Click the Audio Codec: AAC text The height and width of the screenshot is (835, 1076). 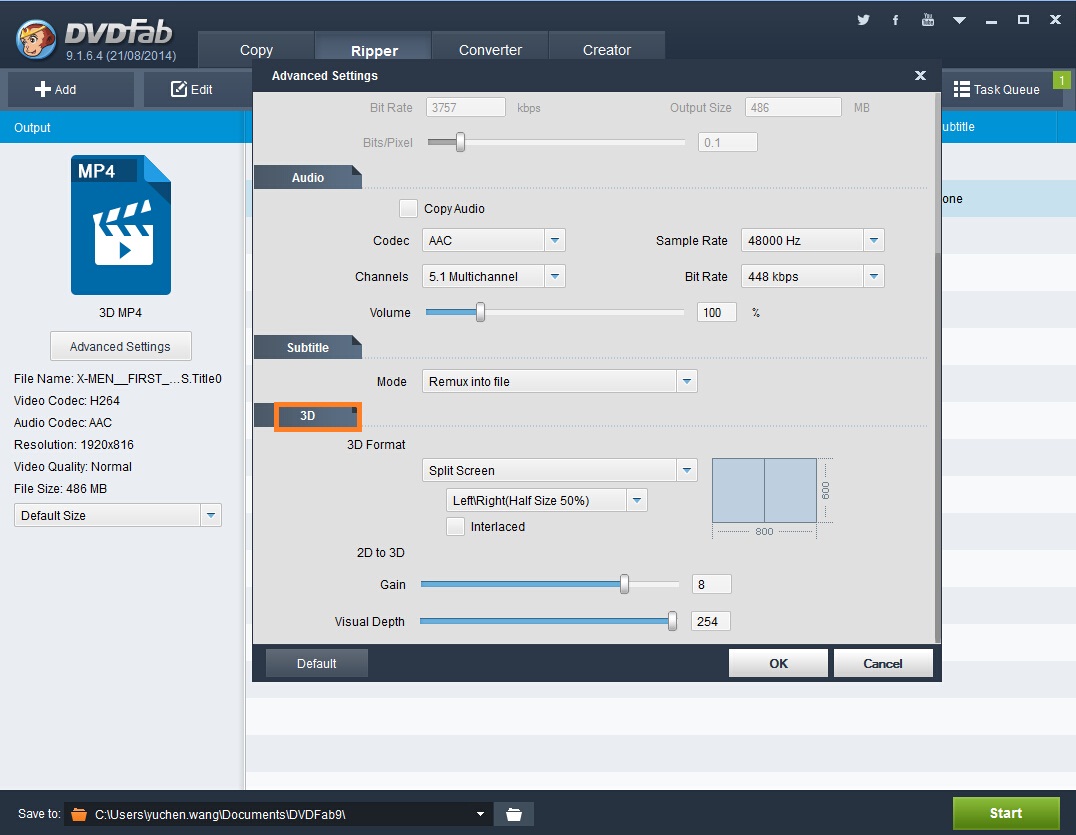(x=63, y=423)
